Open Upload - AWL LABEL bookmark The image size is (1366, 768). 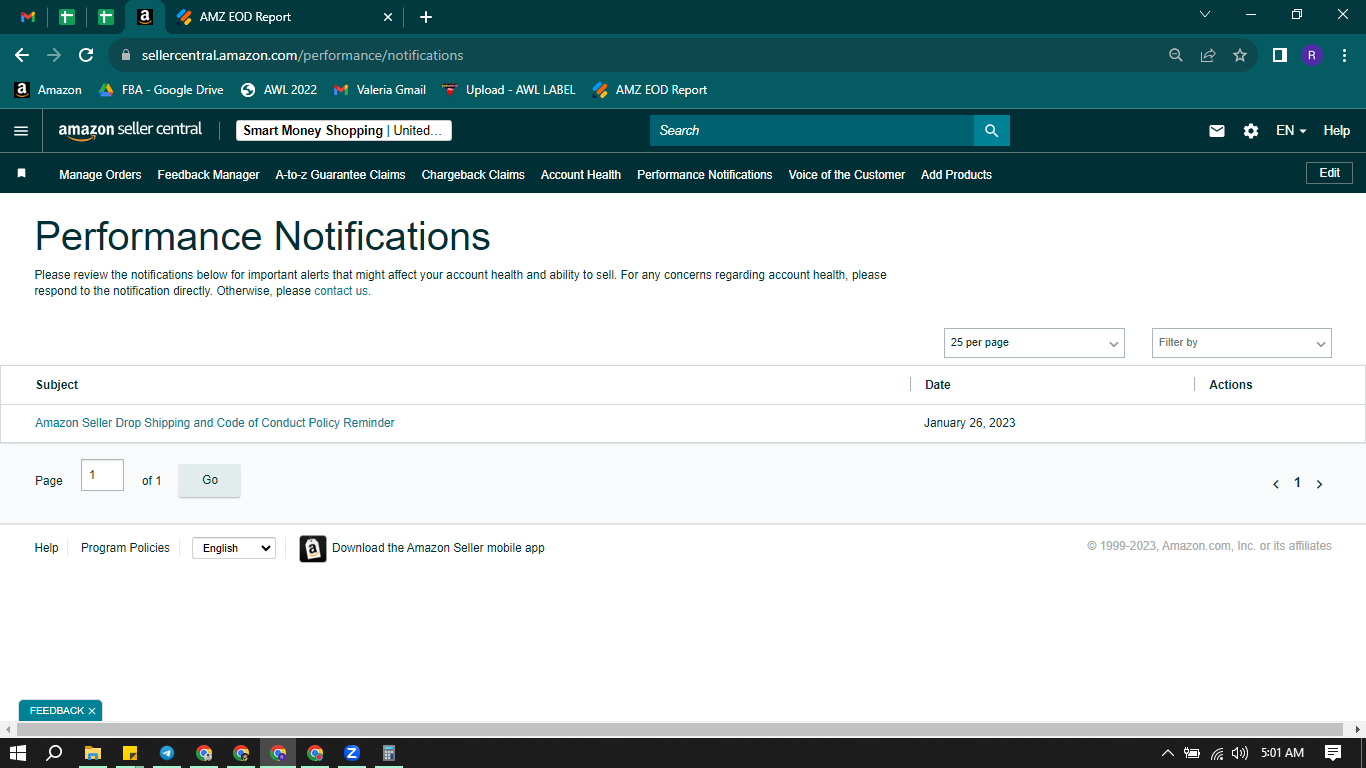coord(509,90)
